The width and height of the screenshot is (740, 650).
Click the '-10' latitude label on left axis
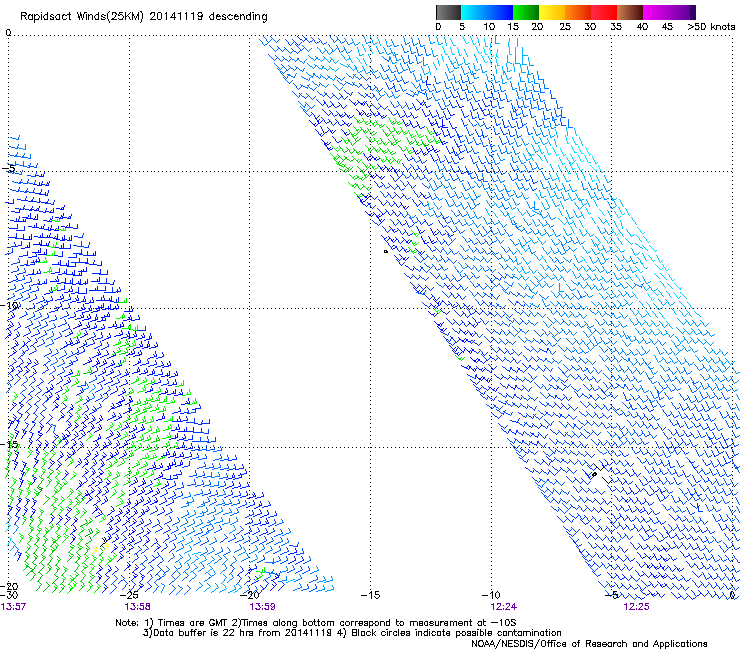pyautogui.click(x=10, y=305)
